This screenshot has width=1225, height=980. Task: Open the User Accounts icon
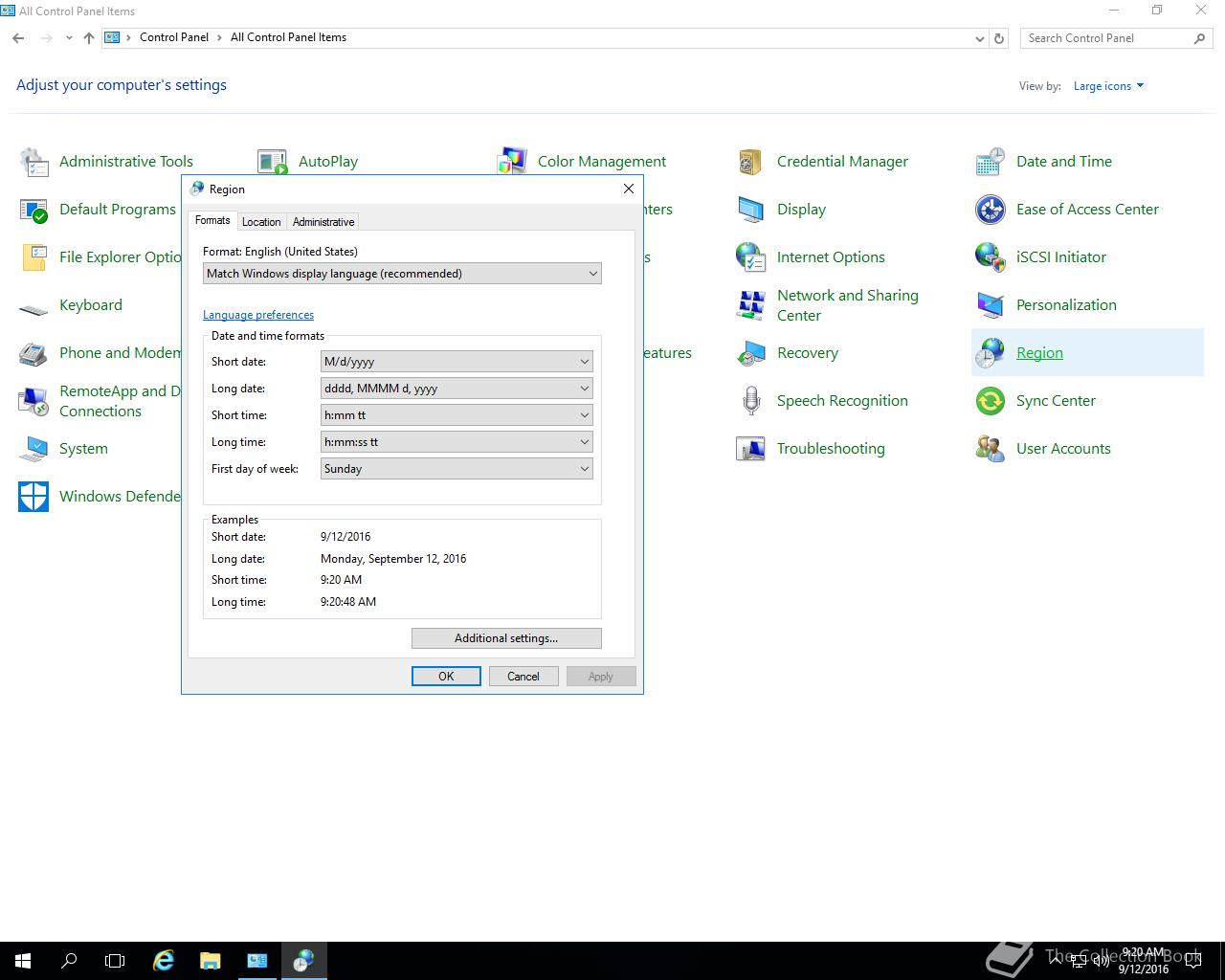click(x=990, y=449)
